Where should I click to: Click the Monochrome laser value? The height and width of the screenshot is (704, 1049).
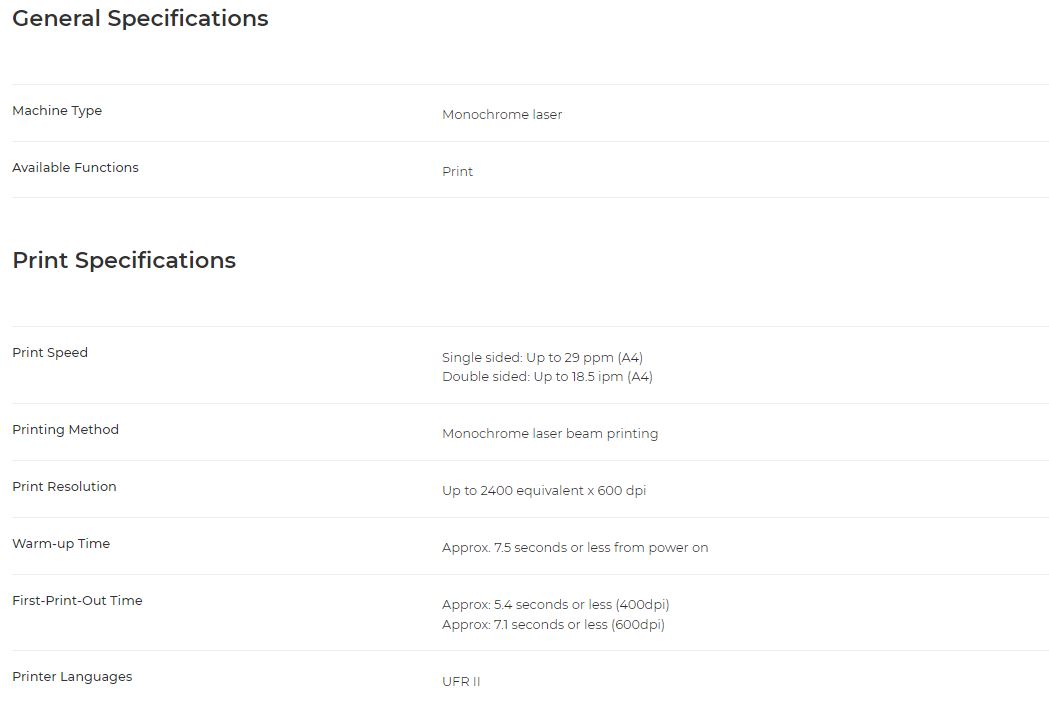pos(502,114)
